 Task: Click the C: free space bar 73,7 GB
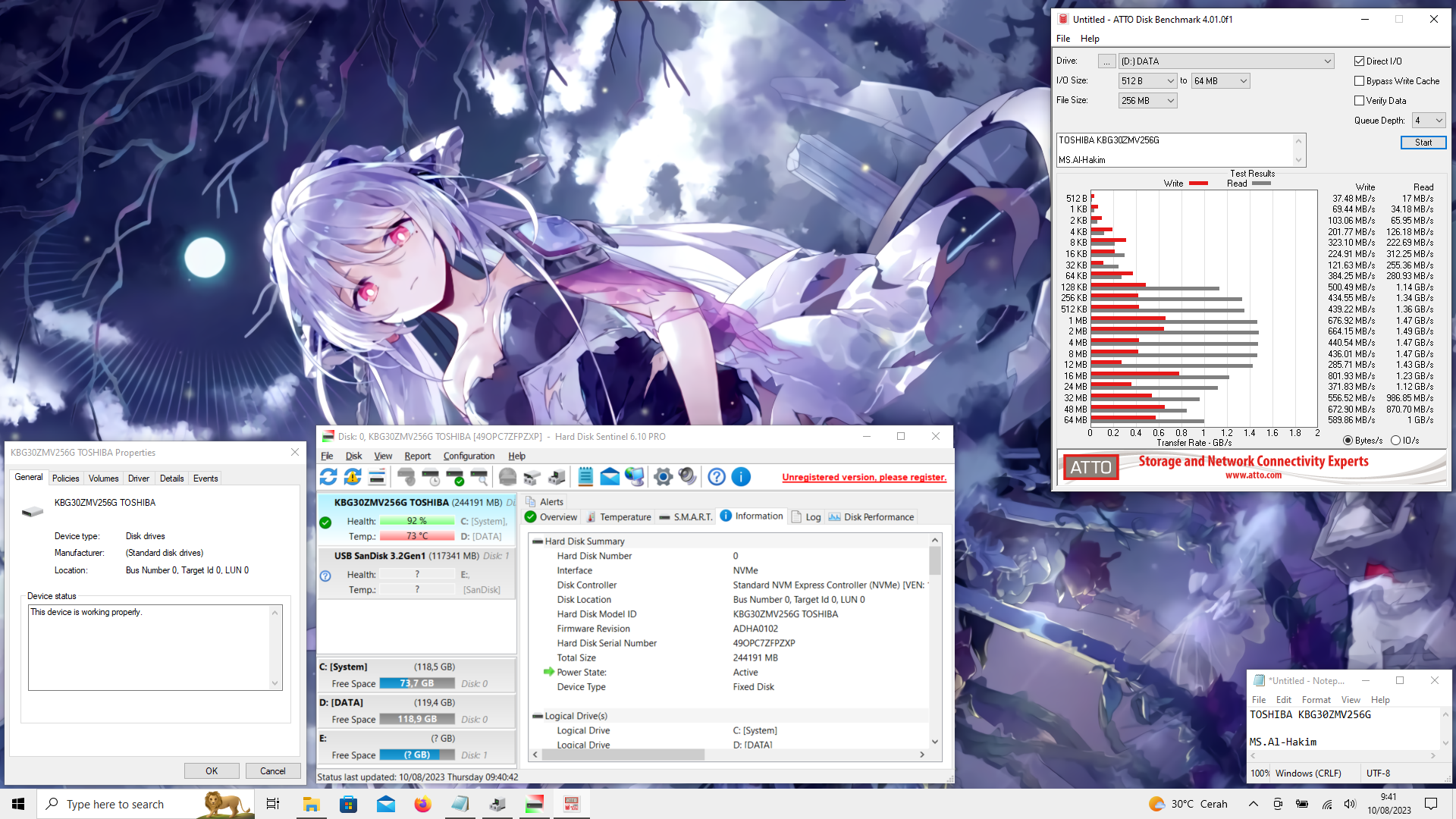(x=417, y=683)
